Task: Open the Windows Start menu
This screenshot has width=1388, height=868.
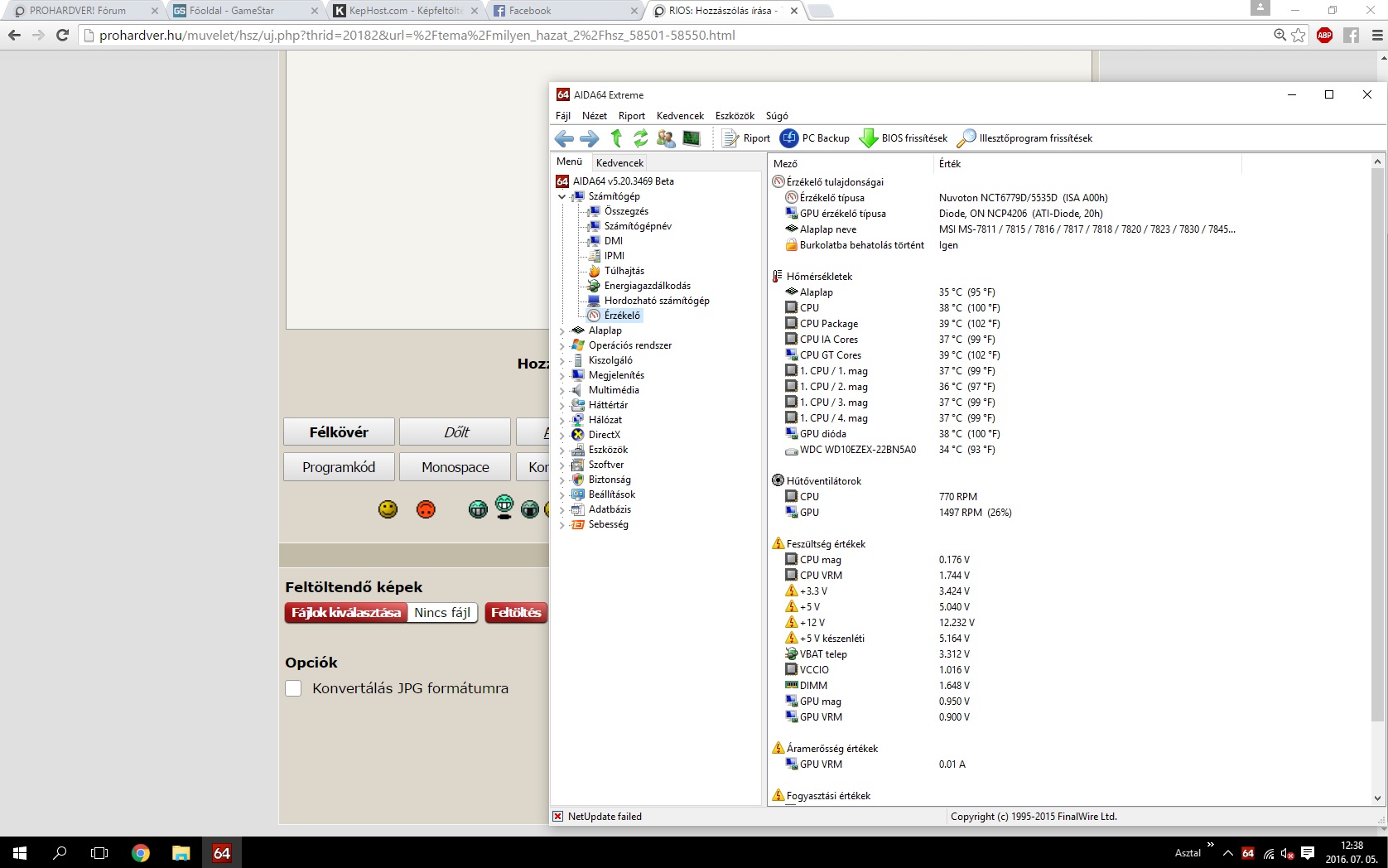Action: (20, 852)
